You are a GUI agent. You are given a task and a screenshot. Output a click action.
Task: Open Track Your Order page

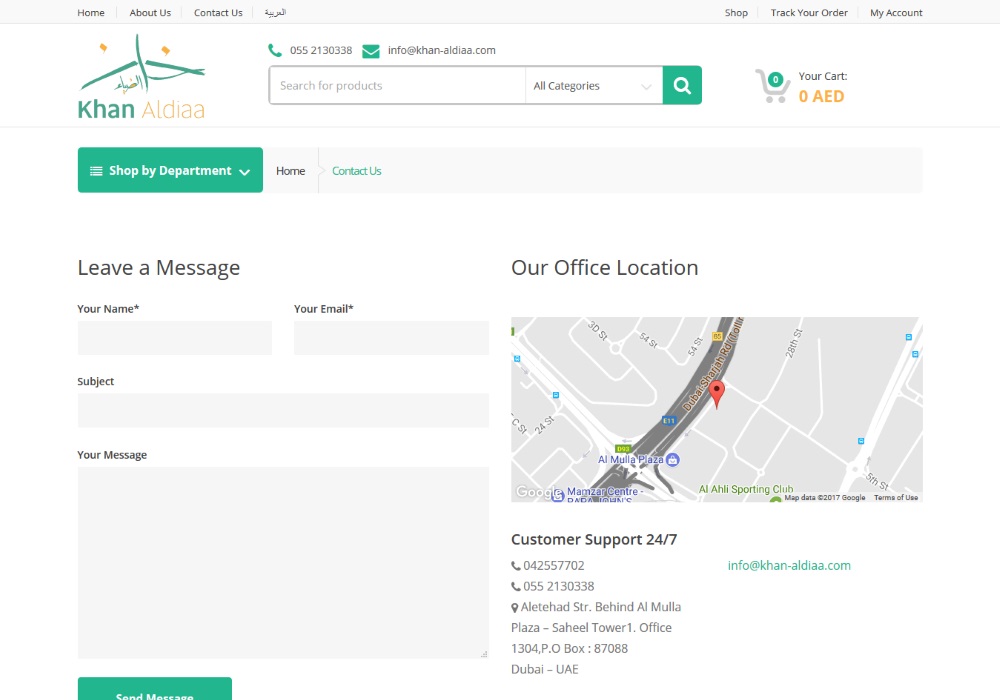pos(809,13)
